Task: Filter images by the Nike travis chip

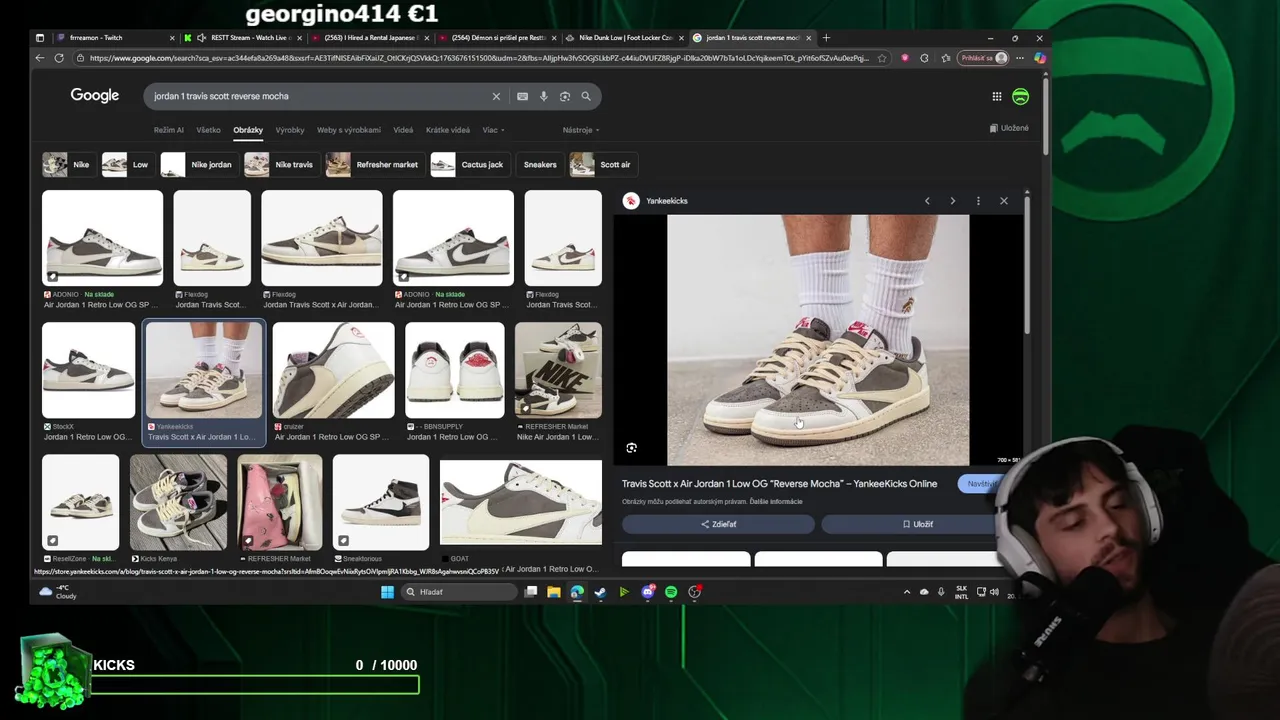Action: (x=282, y=164)
